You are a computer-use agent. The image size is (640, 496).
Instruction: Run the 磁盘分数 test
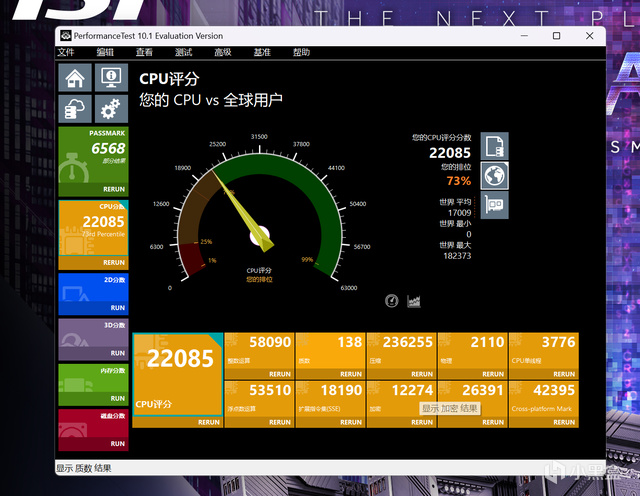pos(118,444)
